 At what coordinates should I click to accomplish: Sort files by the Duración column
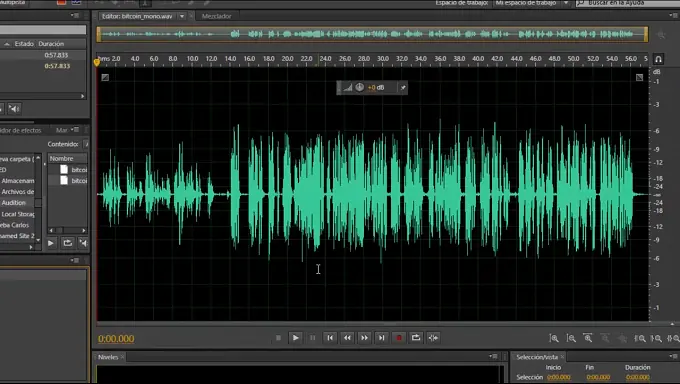pos(51,44)
